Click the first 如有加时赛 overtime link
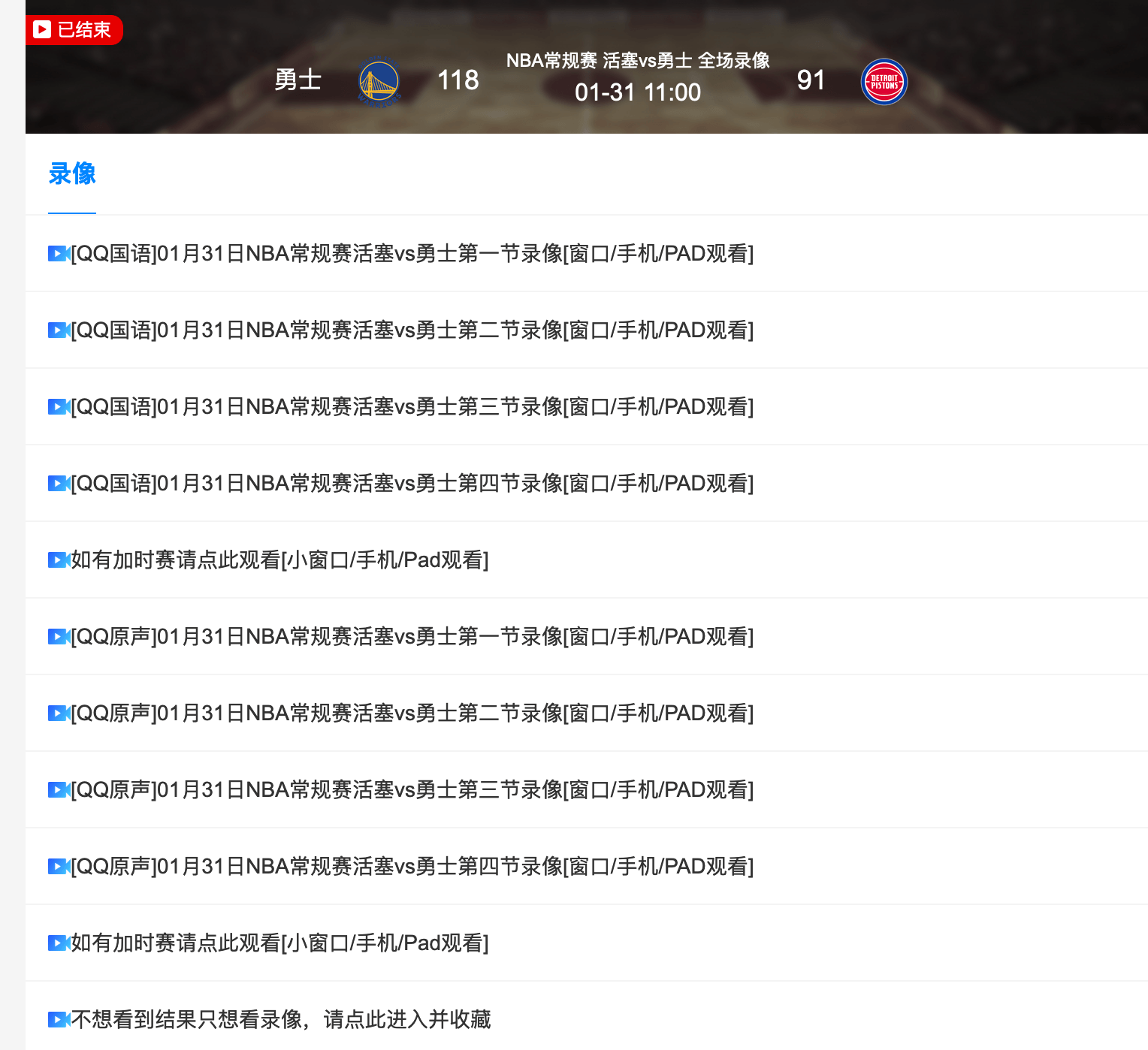 tap(280, 560)
